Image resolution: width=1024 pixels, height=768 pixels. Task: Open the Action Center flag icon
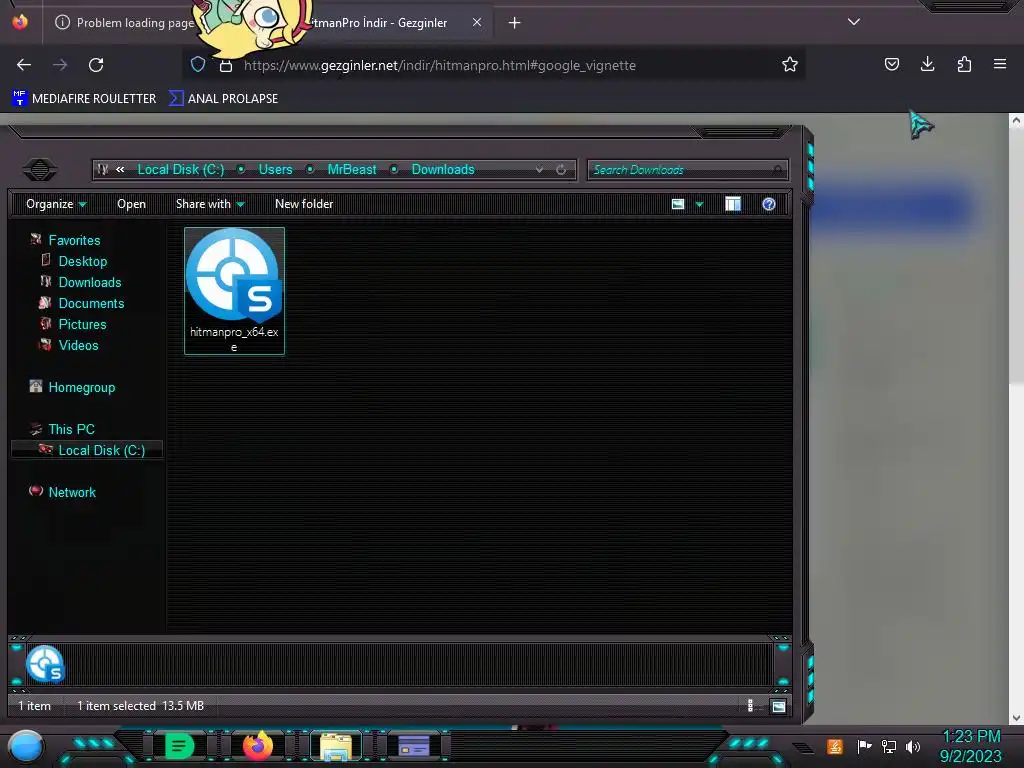(864, 746)
